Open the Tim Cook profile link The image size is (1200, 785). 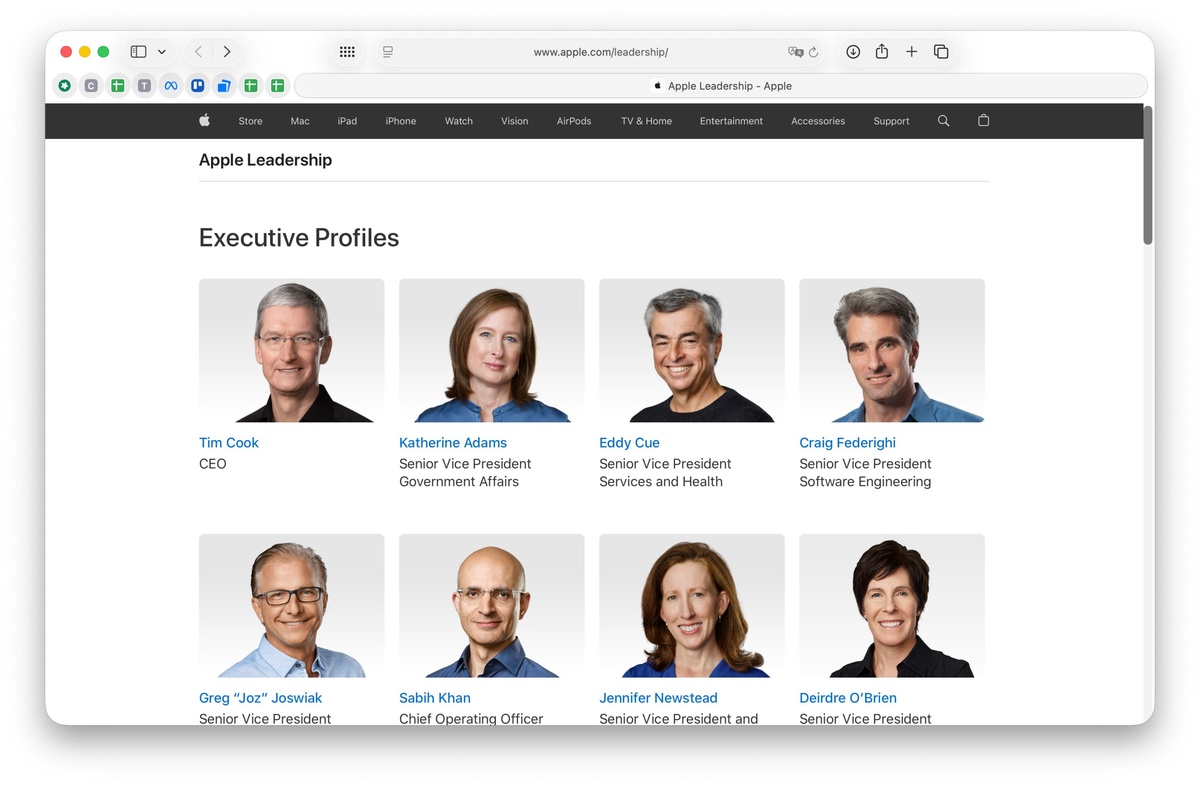pyautogui.click(x=229, y=443)
